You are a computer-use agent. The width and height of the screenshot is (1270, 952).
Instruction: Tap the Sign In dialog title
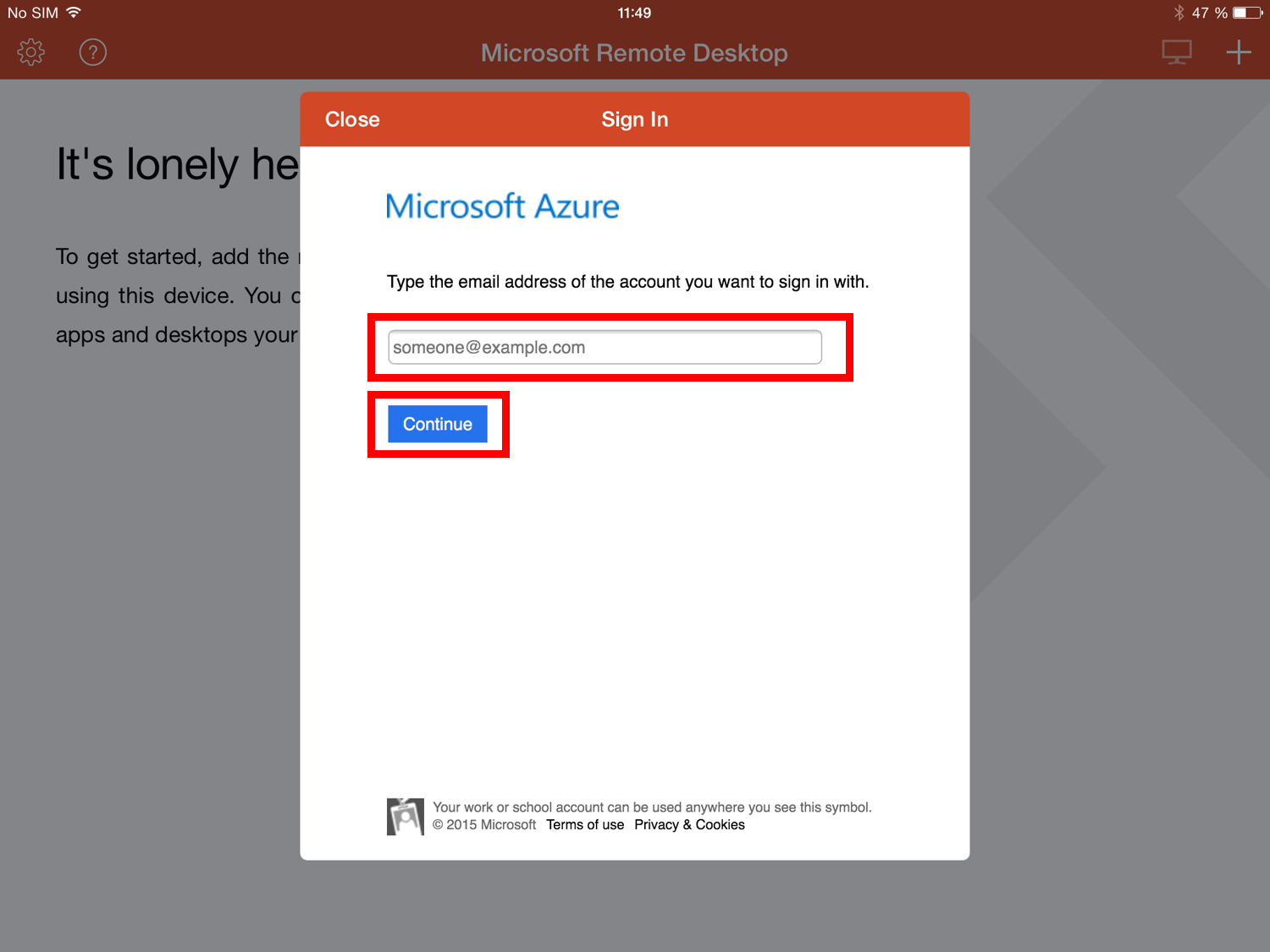pos(635,119)
